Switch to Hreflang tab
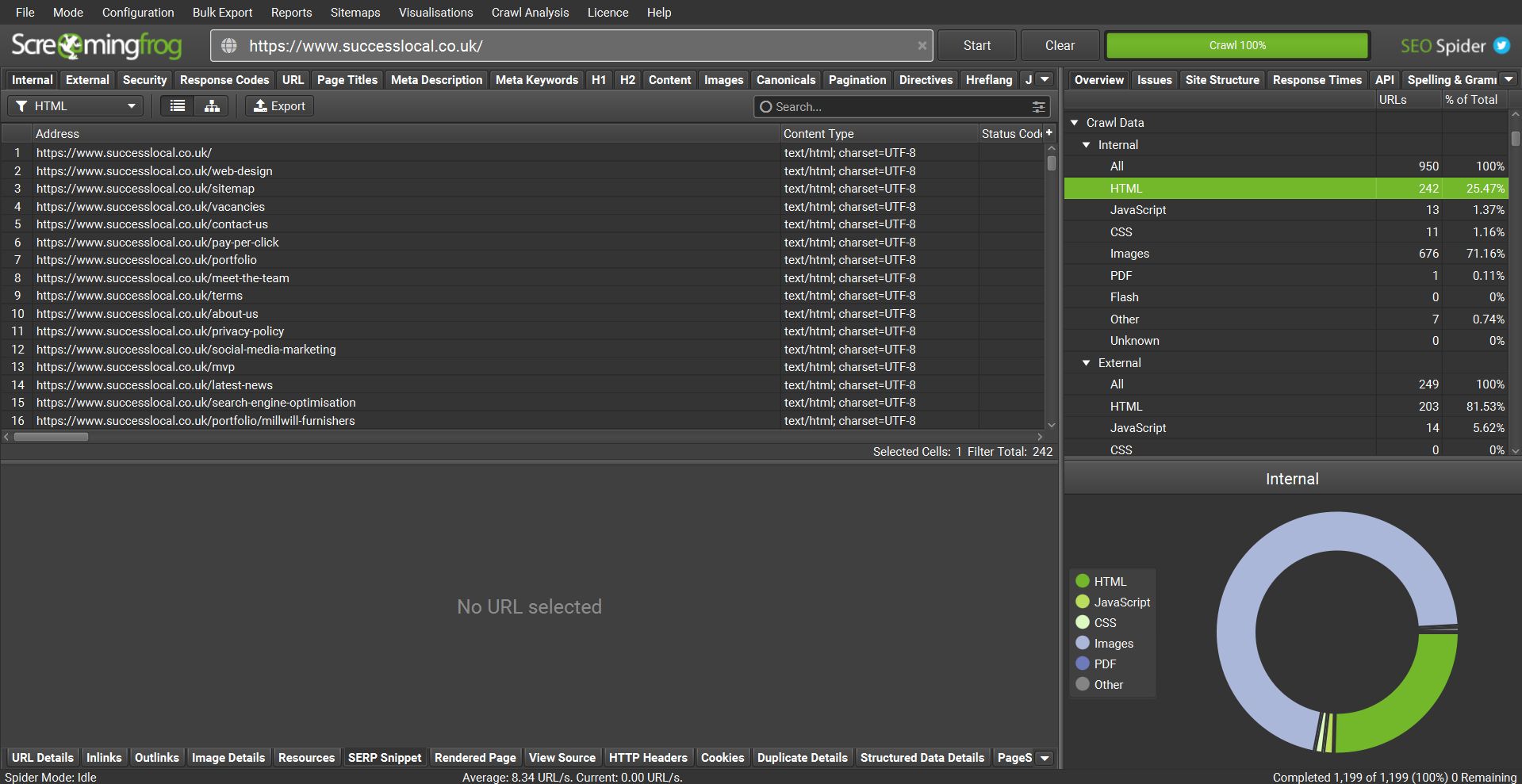The image size is (1522, 784). 989,80
